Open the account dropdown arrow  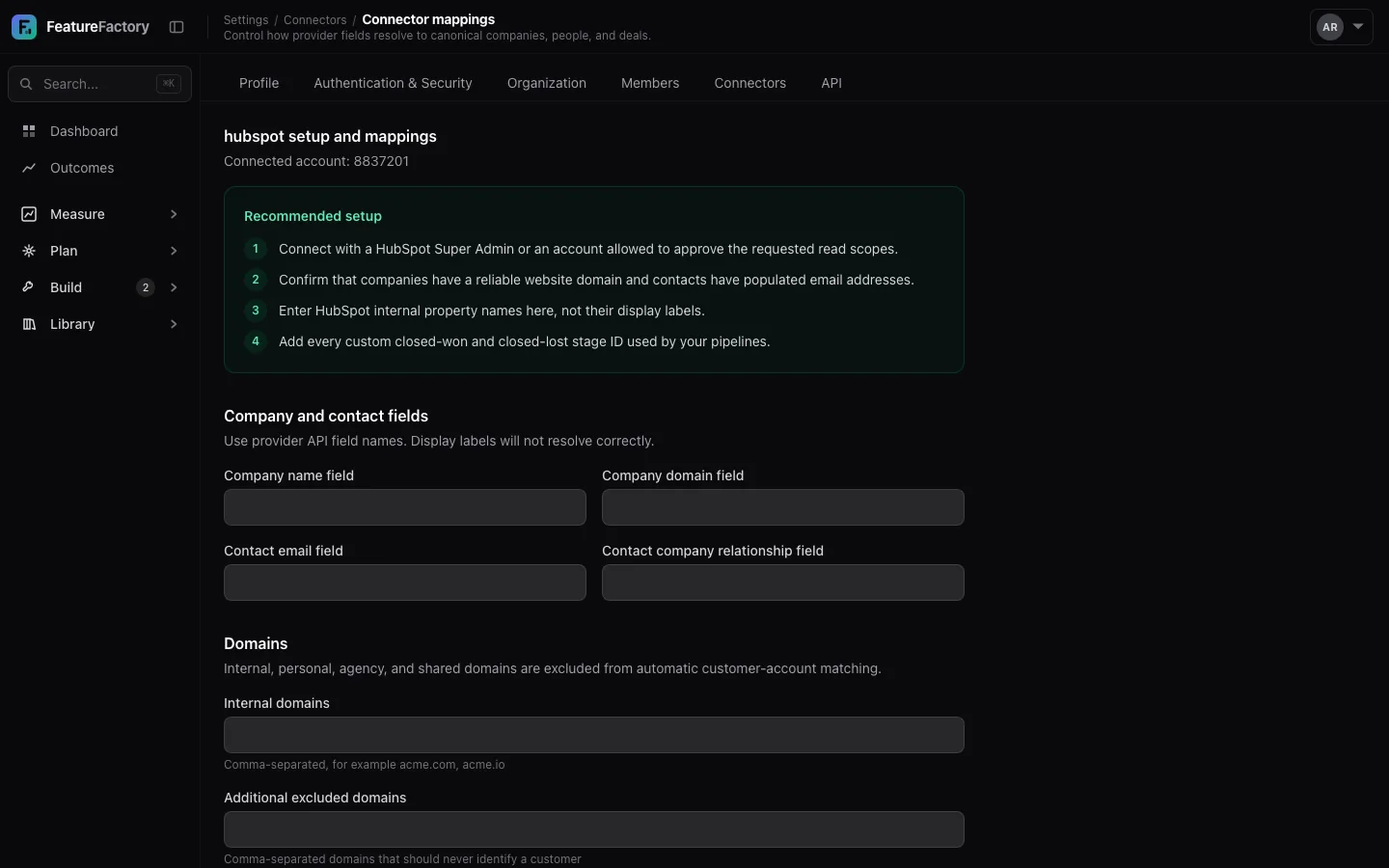(1358, 27)
